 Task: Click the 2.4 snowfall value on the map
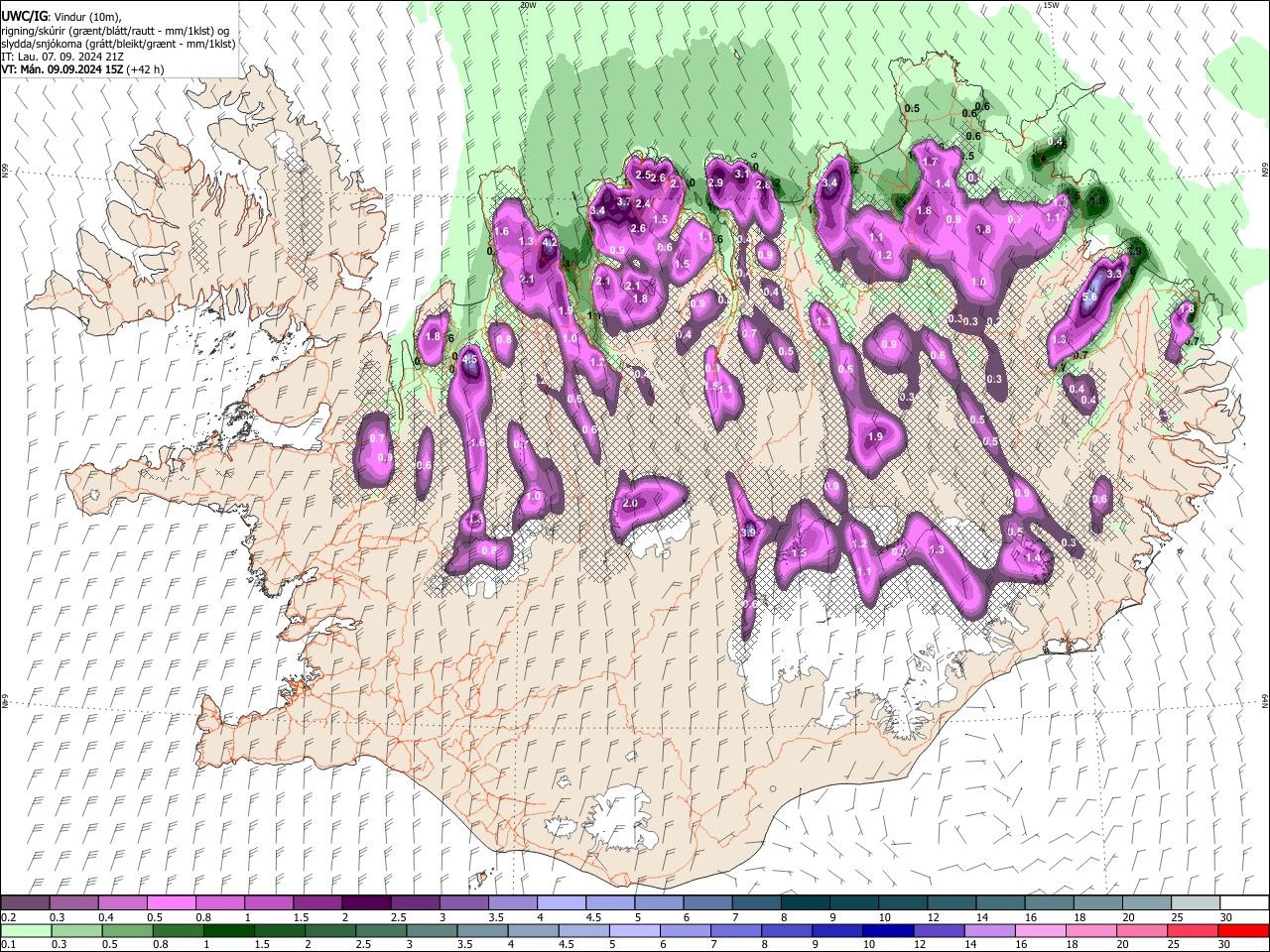point(643,204)
